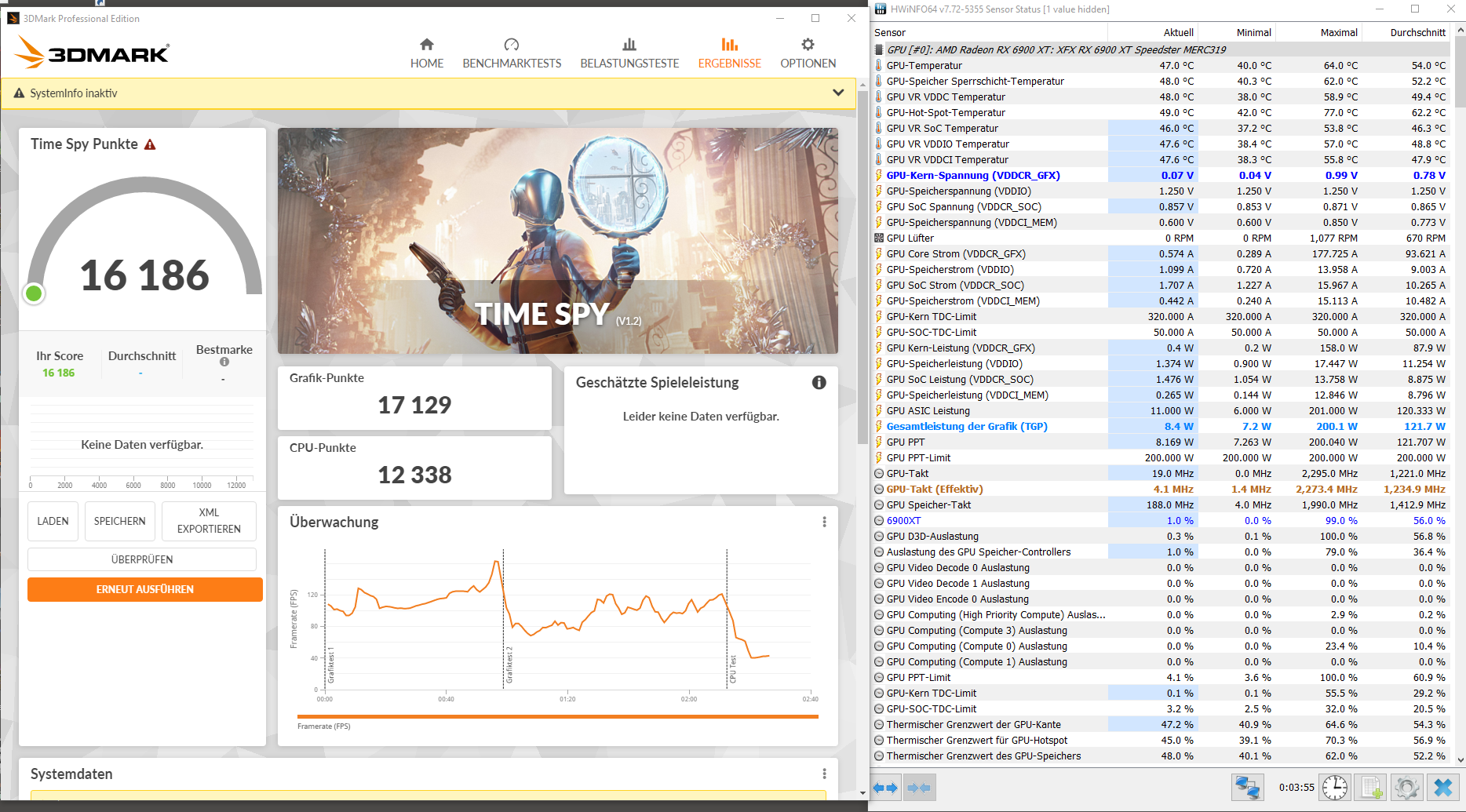Click info icon under Bestmarke
This screenshot has width=1466, height=812.
[x=224, y=362]
